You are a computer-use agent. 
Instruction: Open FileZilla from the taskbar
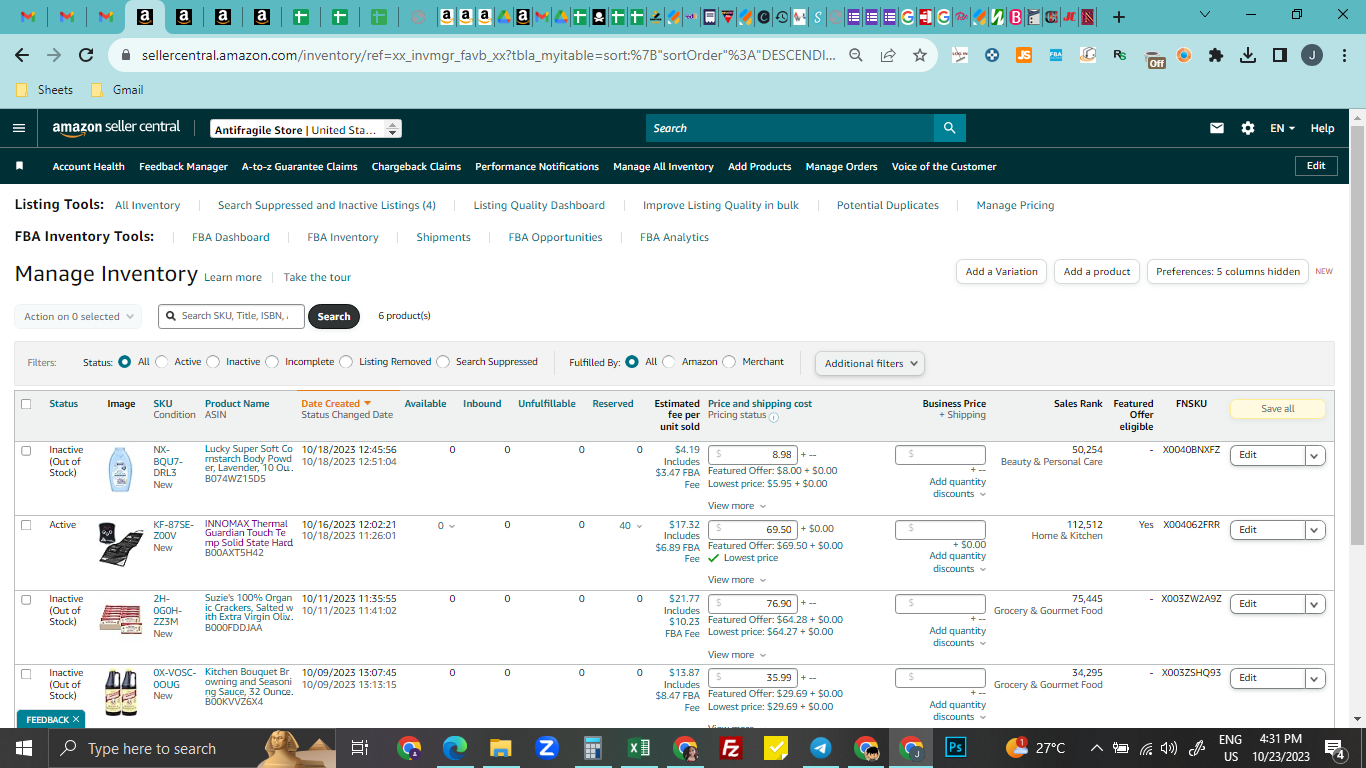pyautogui.click(x=730, y=748)
